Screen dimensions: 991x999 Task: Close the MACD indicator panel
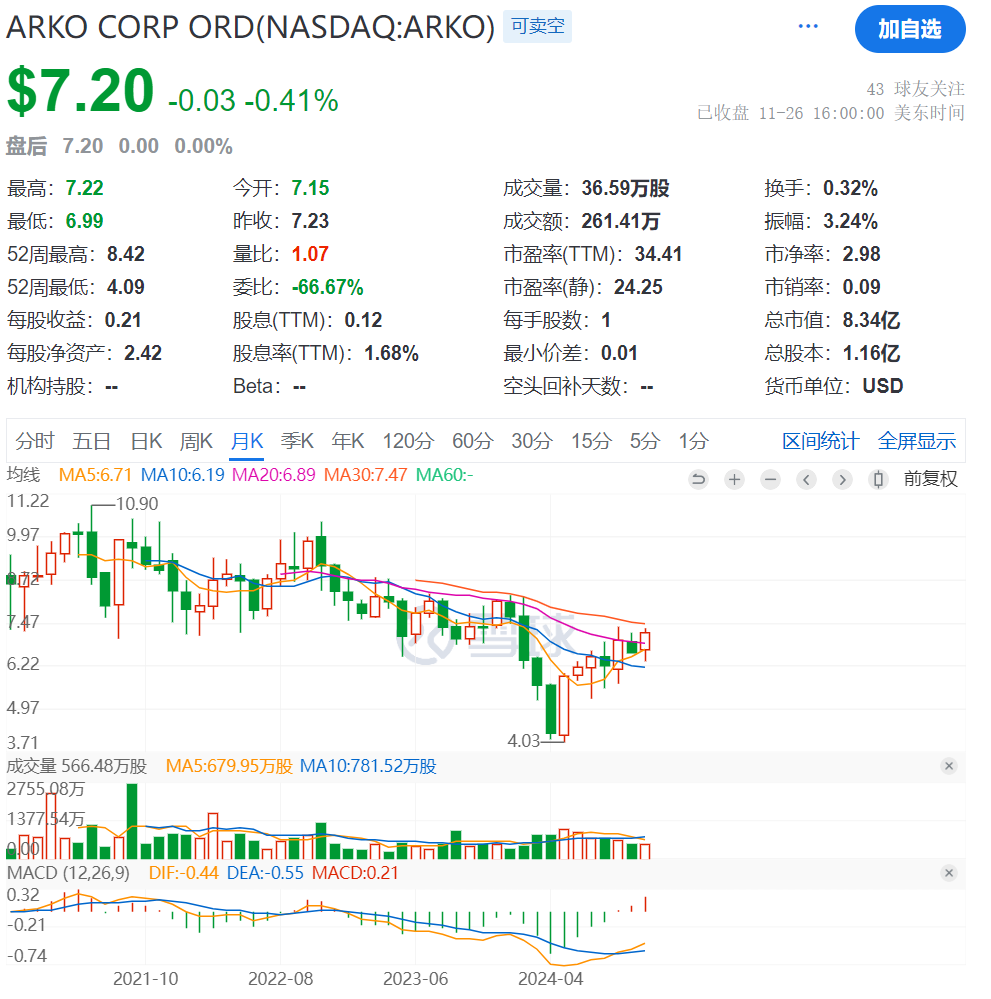(x=949, y=873)
